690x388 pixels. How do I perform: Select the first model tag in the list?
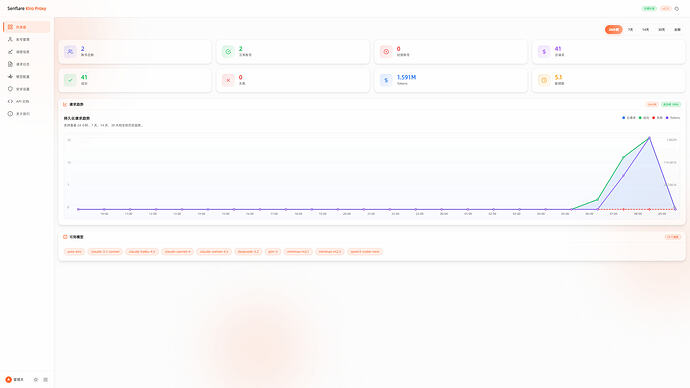point(74,252)
